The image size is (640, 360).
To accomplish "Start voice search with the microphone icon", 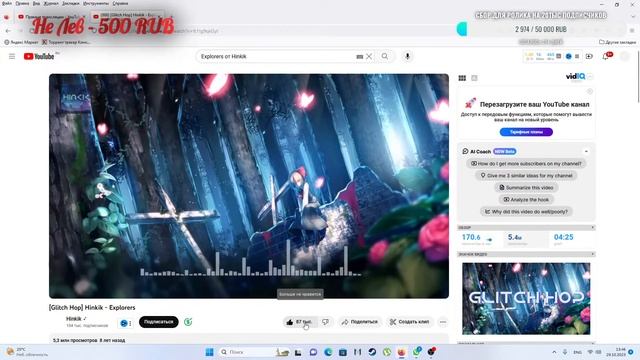I will click(407, 56).
